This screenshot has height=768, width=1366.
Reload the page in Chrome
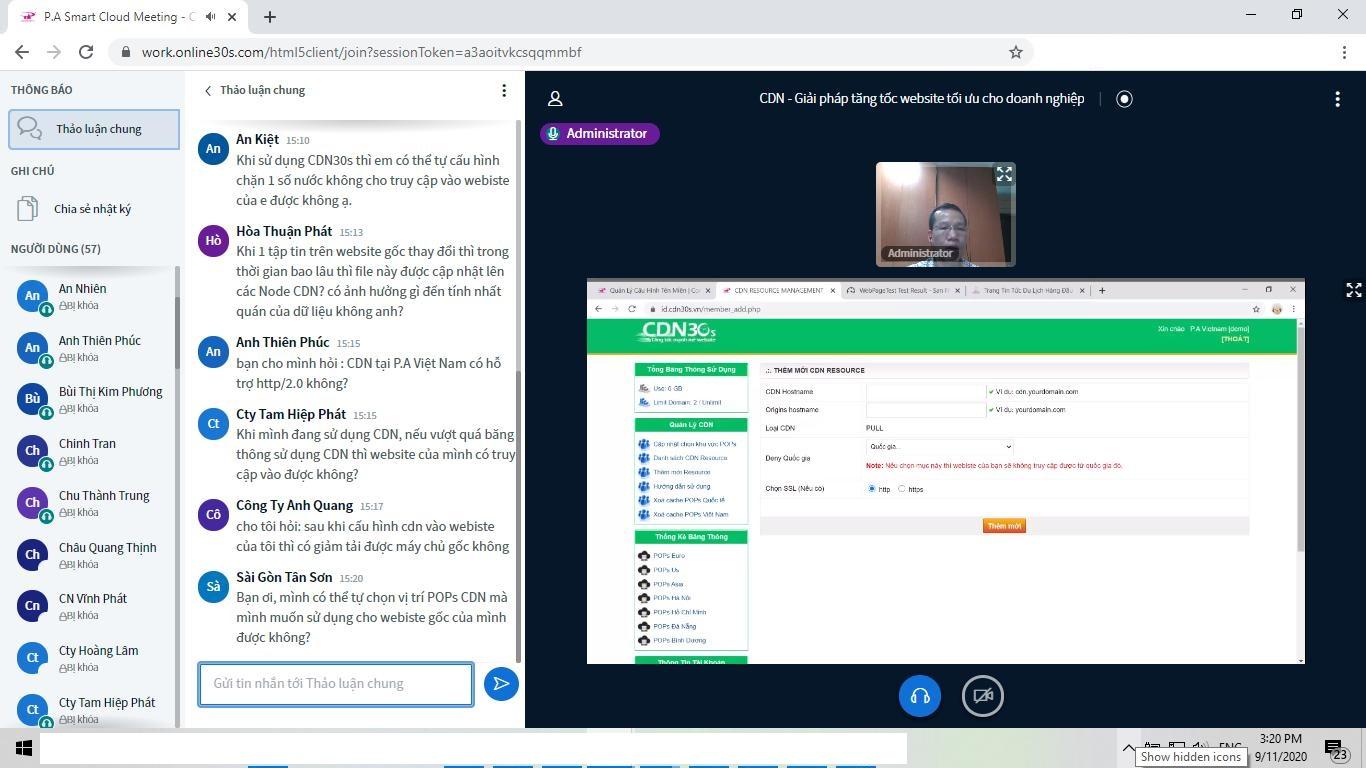(86, 52)
